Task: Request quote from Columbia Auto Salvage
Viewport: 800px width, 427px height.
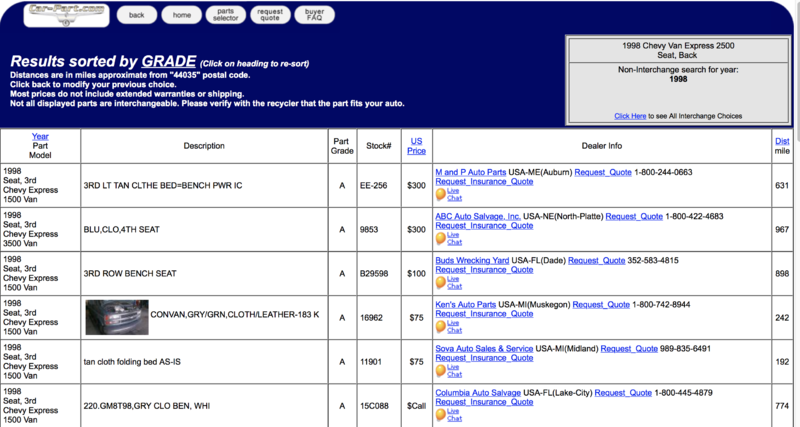Action: 623,393
